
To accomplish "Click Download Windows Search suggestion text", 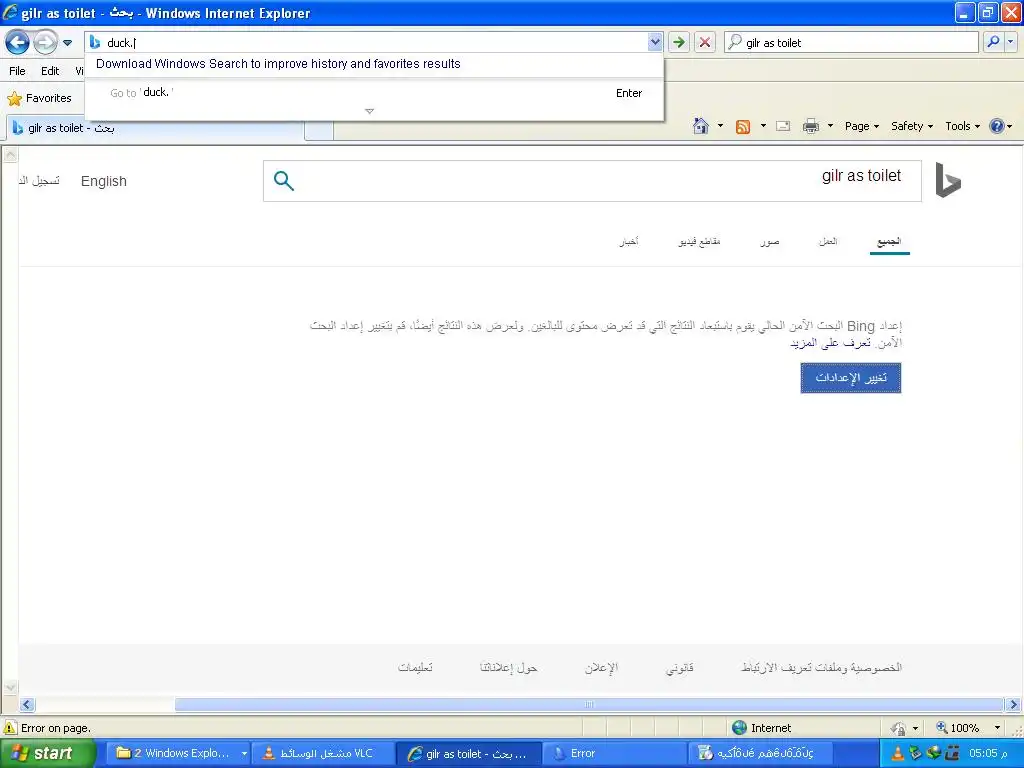I will pyautogui.click(x=278, y=64).
